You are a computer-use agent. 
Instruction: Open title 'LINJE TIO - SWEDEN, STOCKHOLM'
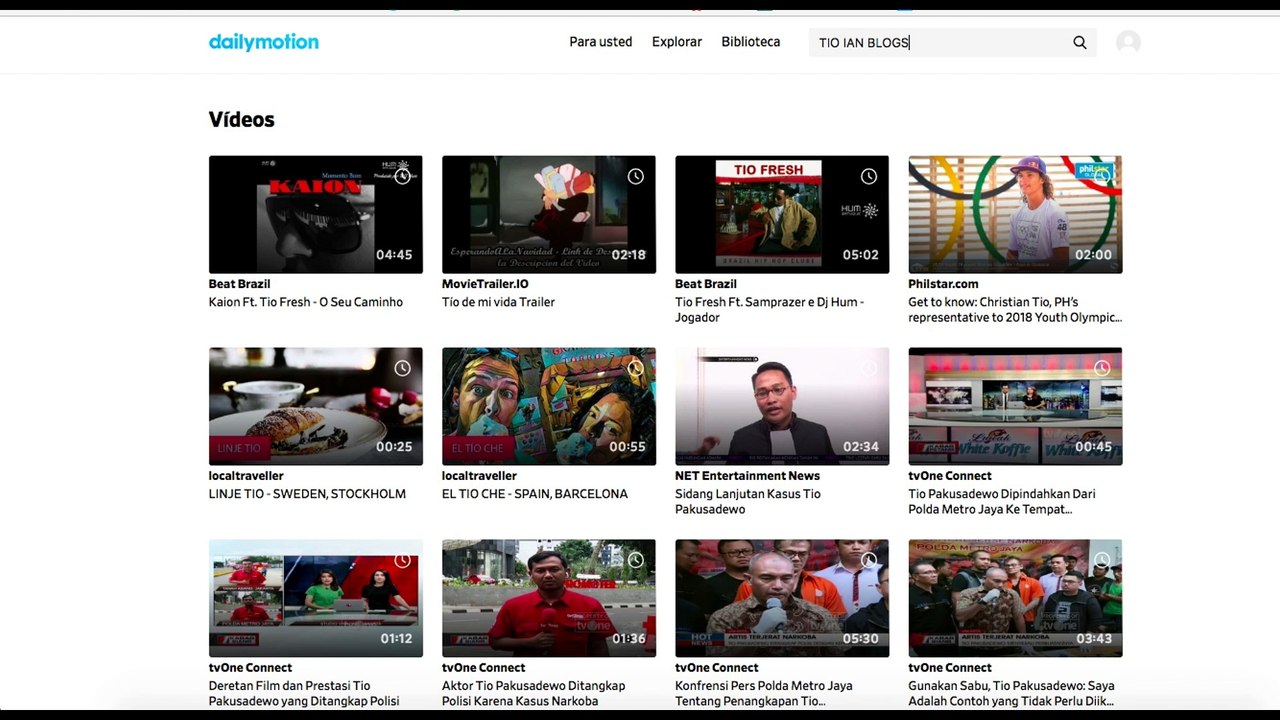point(307,494)
